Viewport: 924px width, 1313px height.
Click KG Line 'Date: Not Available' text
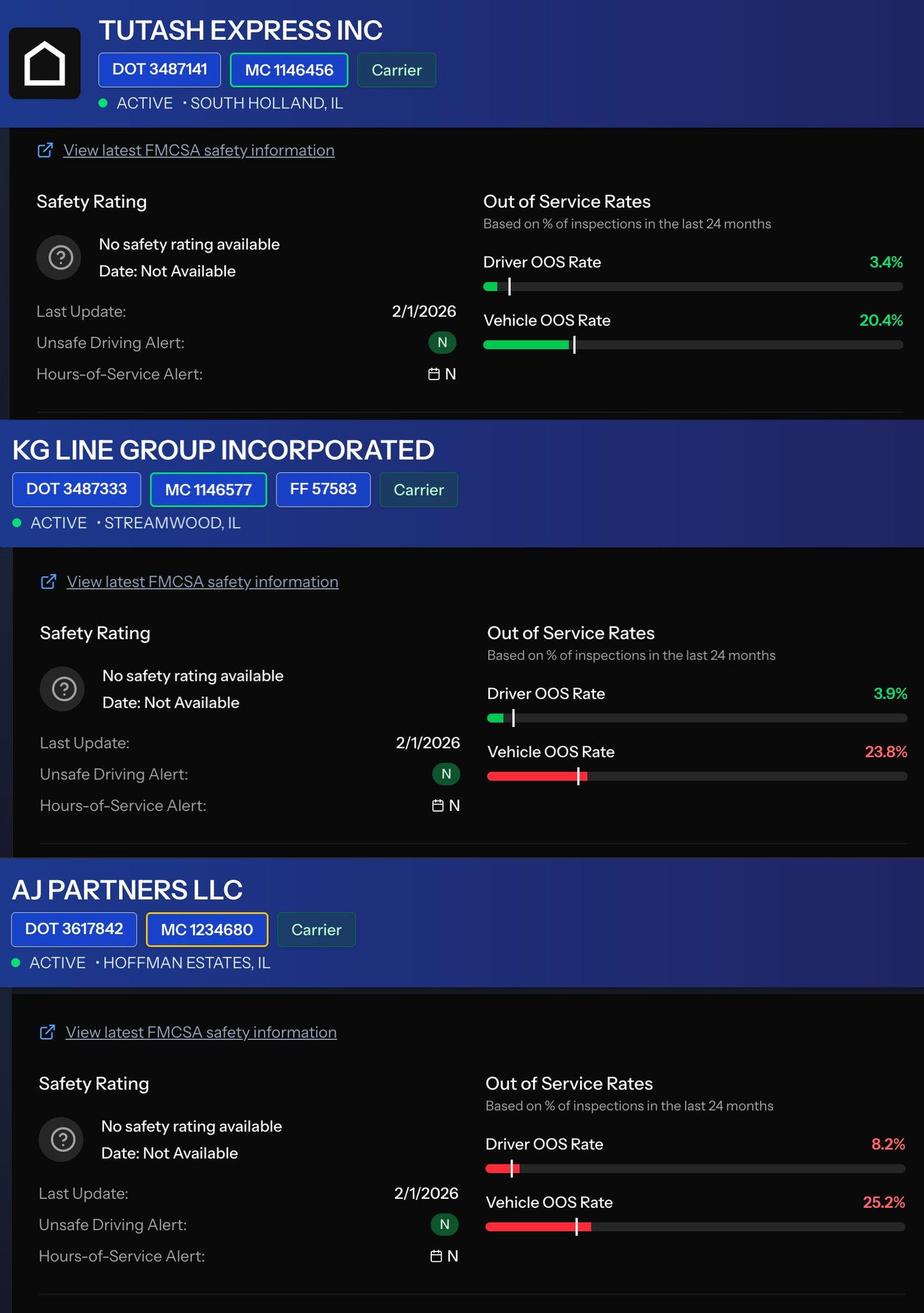pyautogui.click(x=171, y=703)
